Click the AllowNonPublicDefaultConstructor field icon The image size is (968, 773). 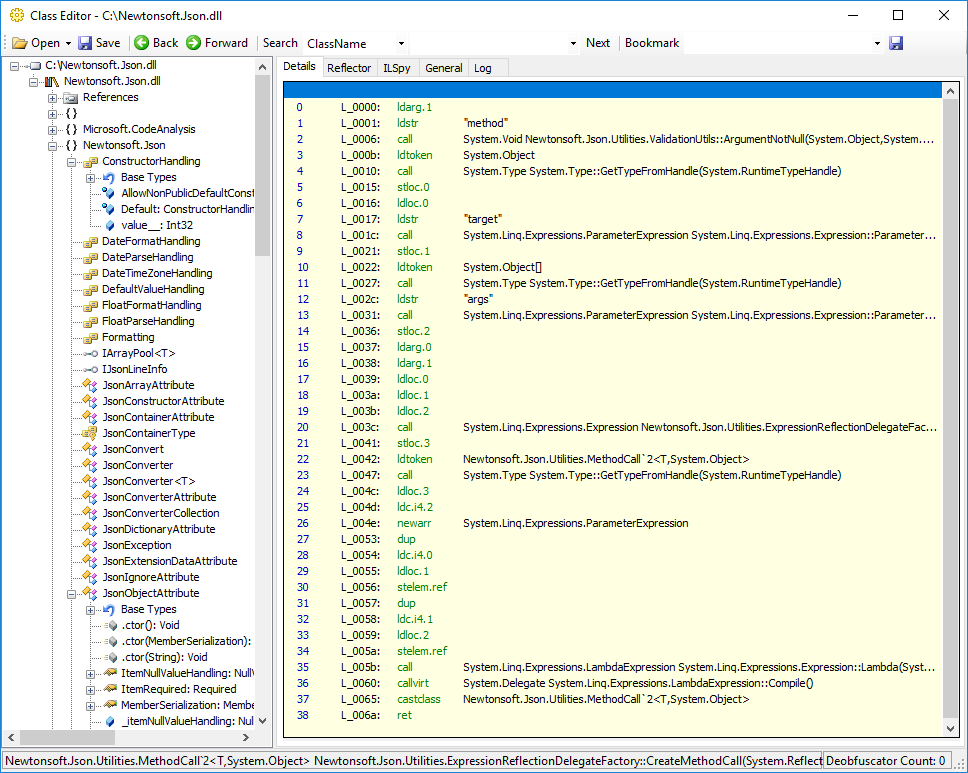[x=109, y=194]
